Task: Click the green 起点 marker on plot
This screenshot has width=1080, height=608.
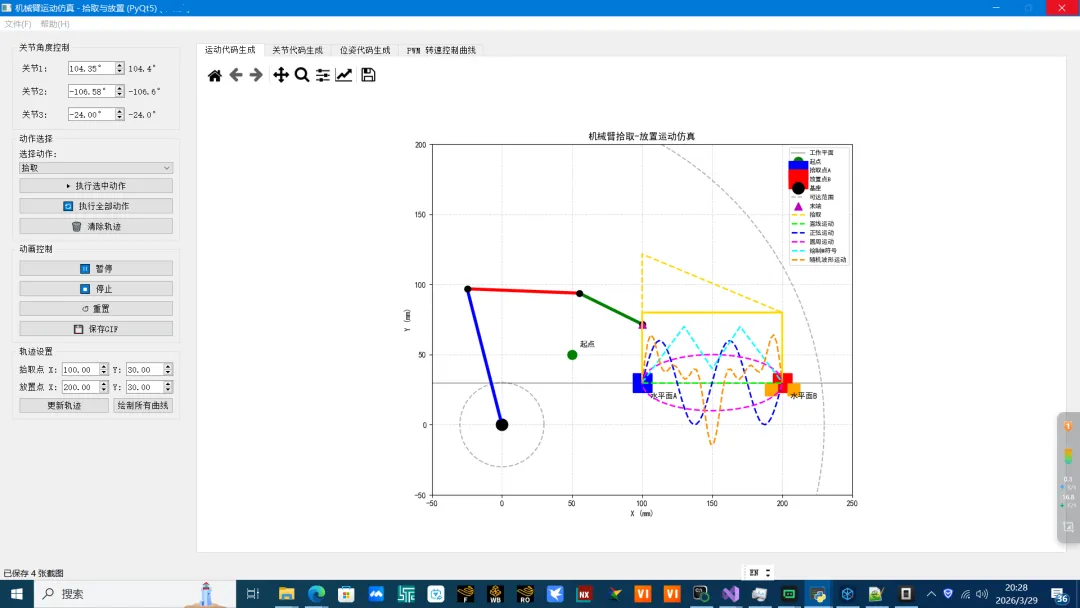Action: [572, 355]
